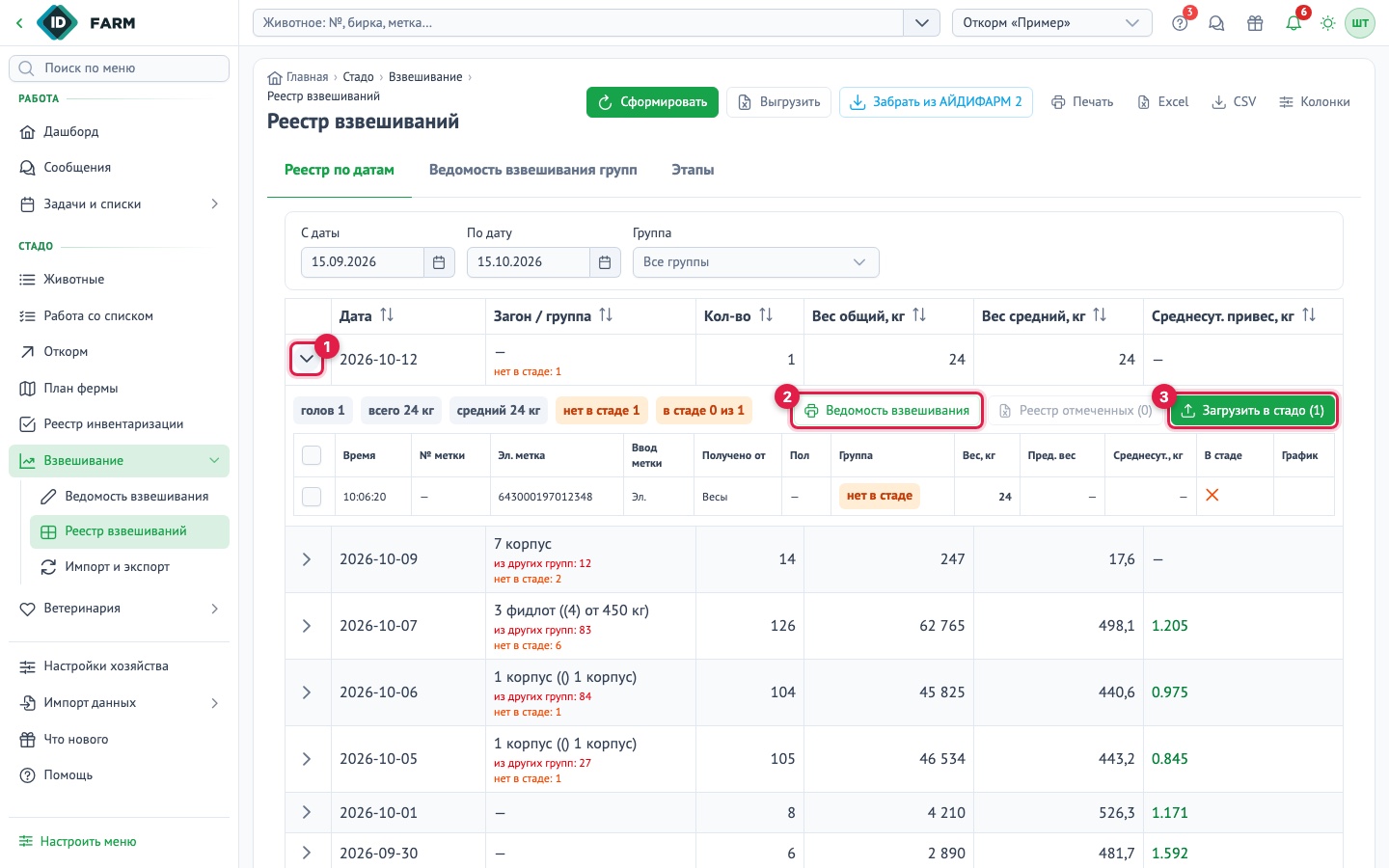Expand the 2026-10-09 row
Image resolution: width=1389 pixels, height=868 pixels.
[x=307, y=559]
